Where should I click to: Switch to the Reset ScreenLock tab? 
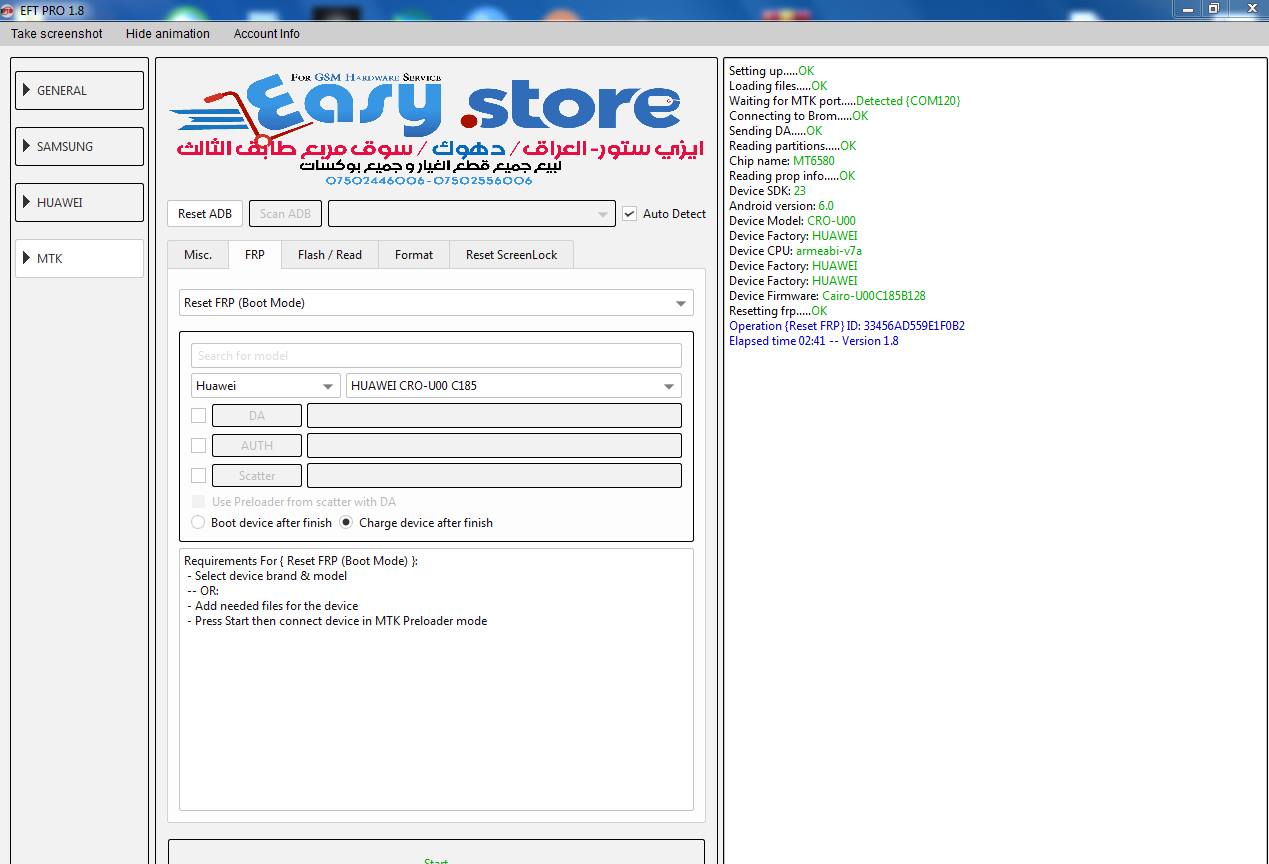point(512,255)
